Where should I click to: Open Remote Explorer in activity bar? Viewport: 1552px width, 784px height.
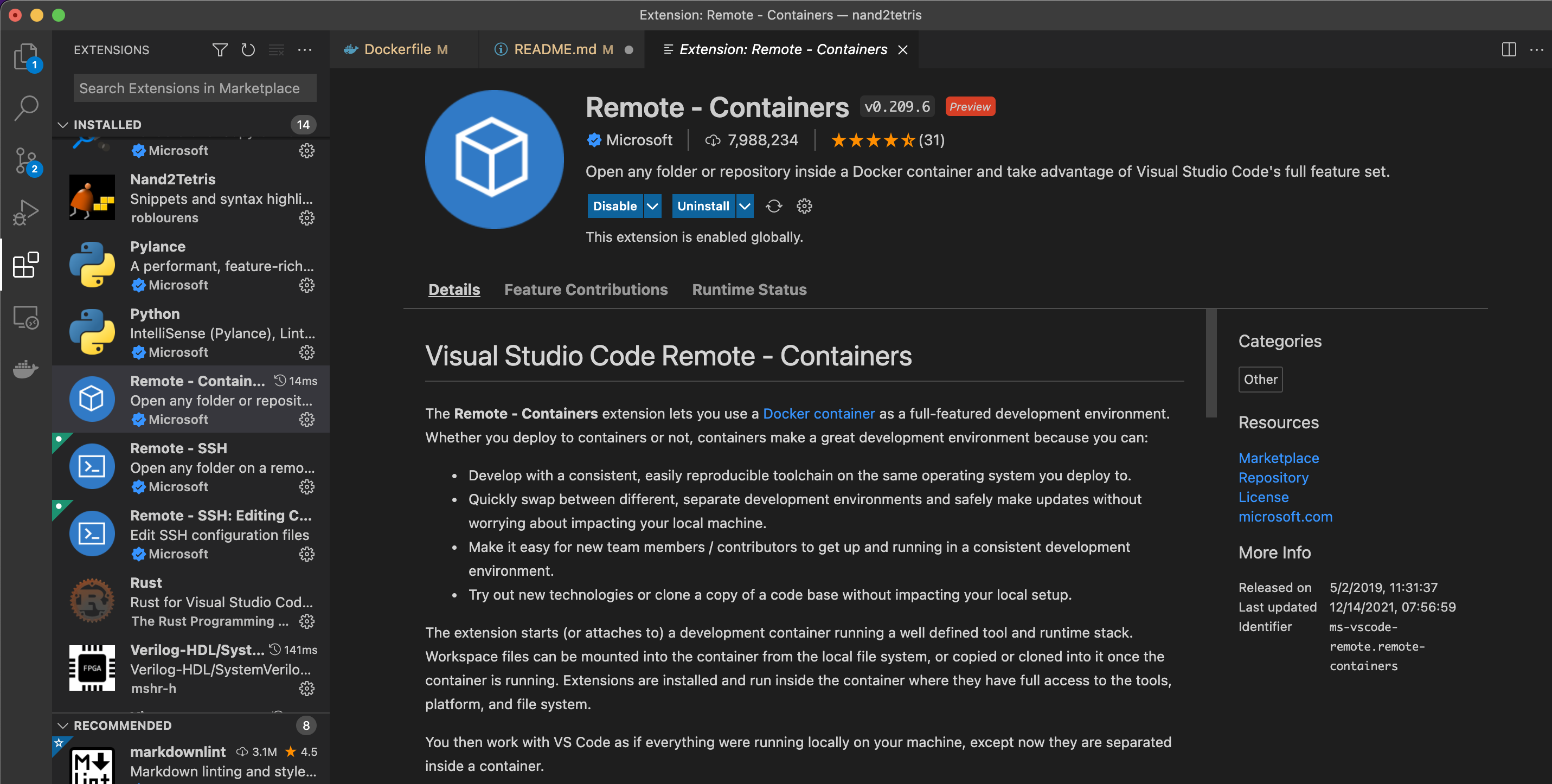click(x=25, y=317)
